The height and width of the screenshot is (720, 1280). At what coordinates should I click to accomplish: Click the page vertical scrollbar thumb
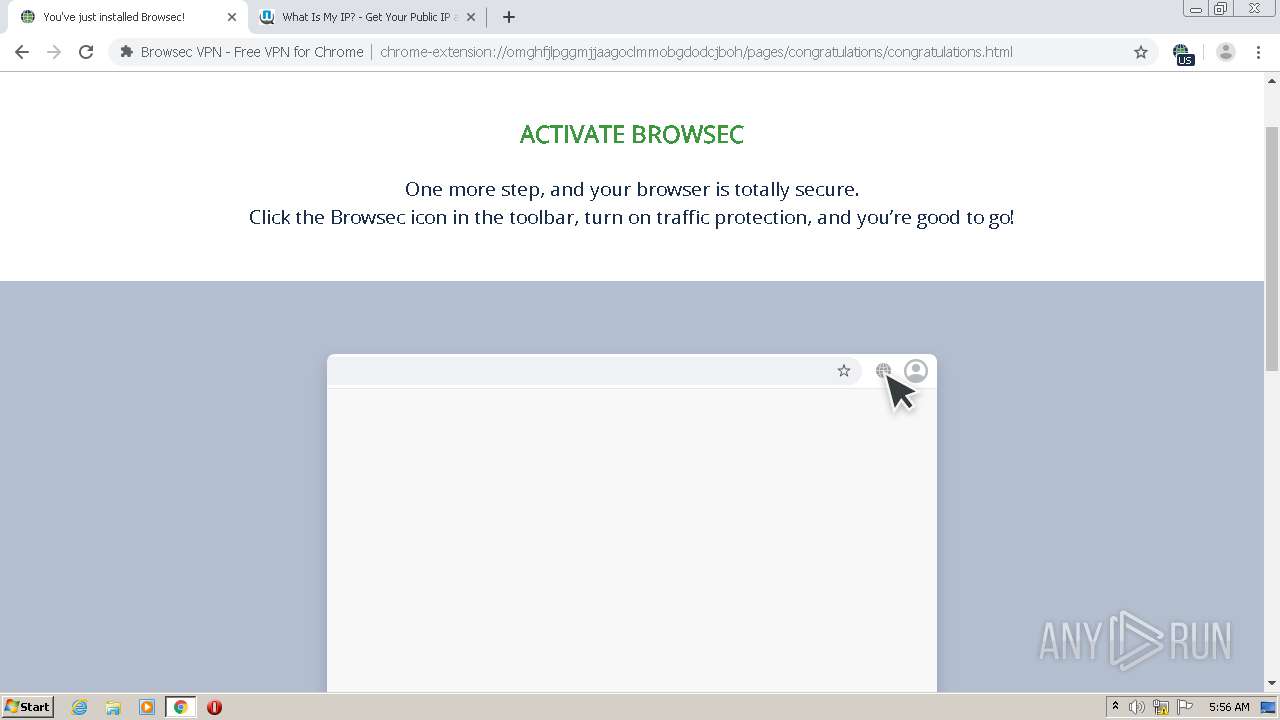(x=1272, y=249)
